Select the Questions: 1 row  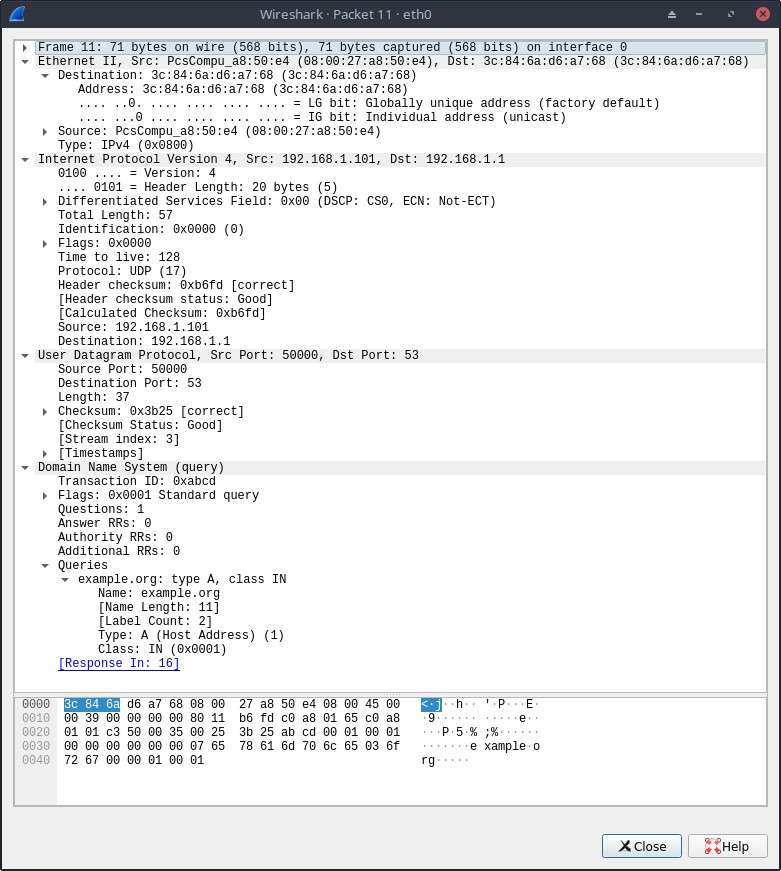tap(101, 509)
